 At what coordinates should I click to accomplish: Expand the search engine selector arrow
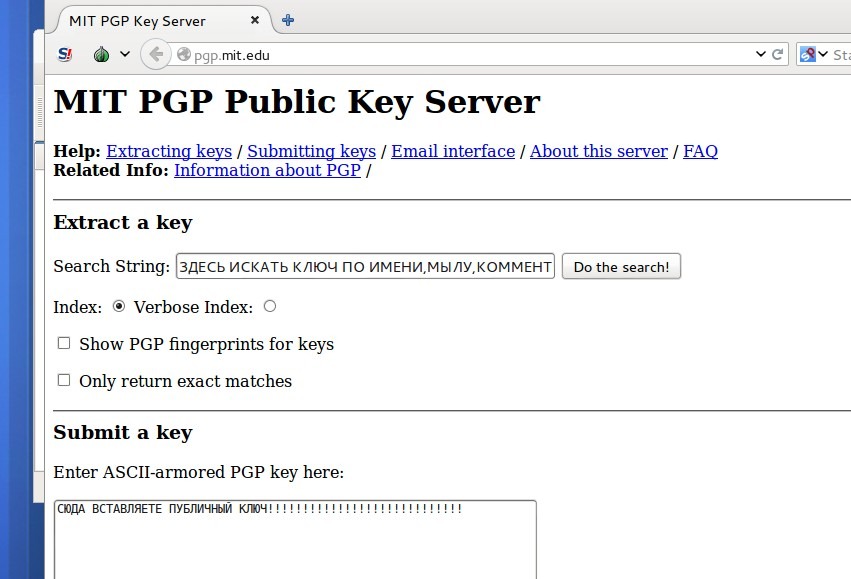823,54
